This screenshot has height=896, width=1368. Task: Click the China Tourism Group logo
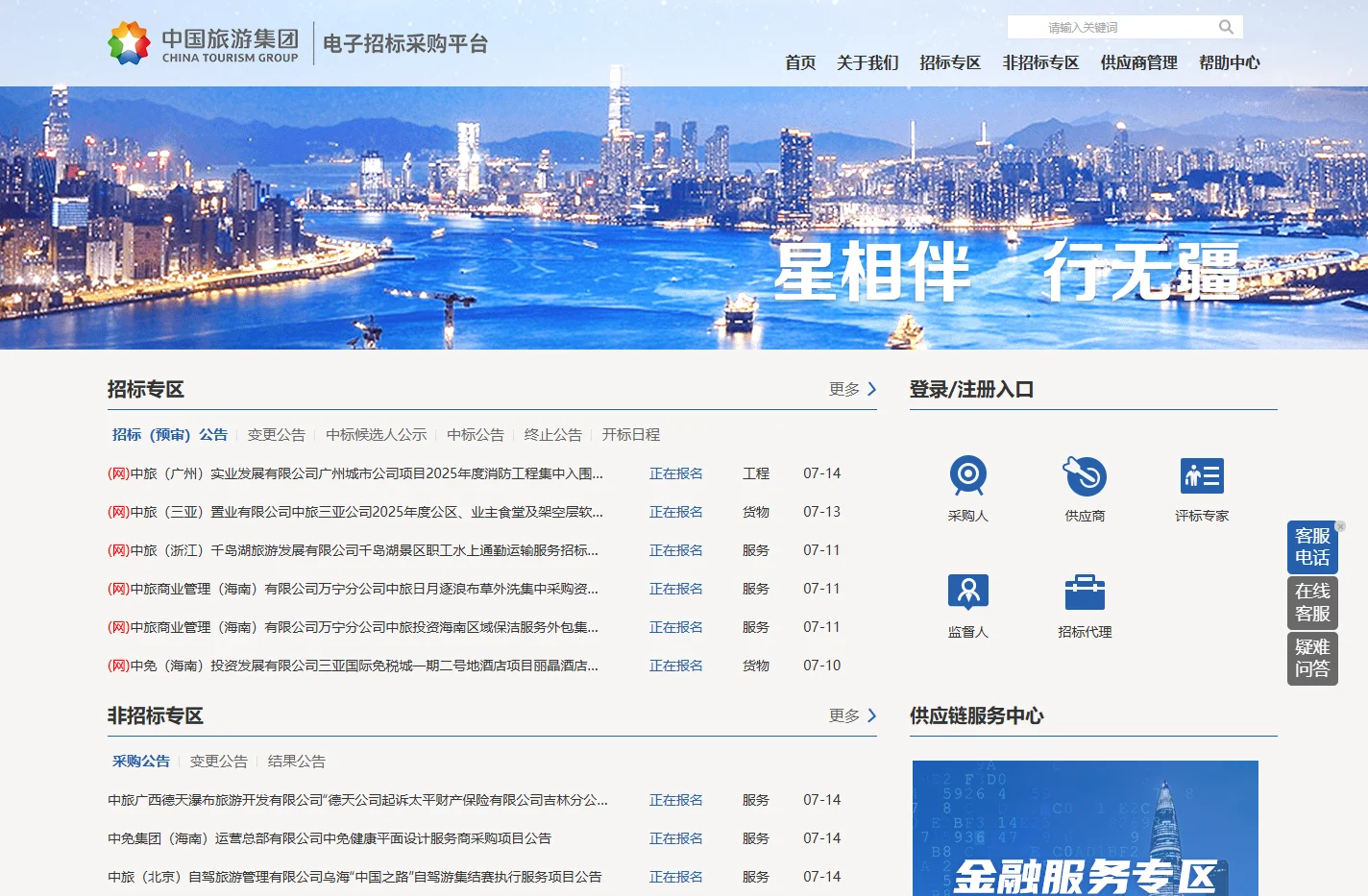[204, 43]
